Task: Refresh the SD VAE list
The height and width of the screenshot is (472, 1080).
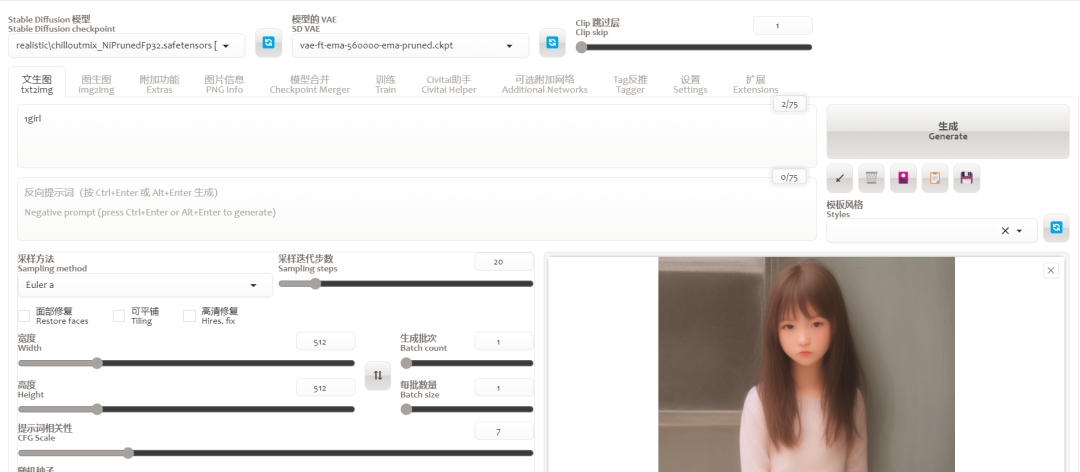Action: click(552, 43)
